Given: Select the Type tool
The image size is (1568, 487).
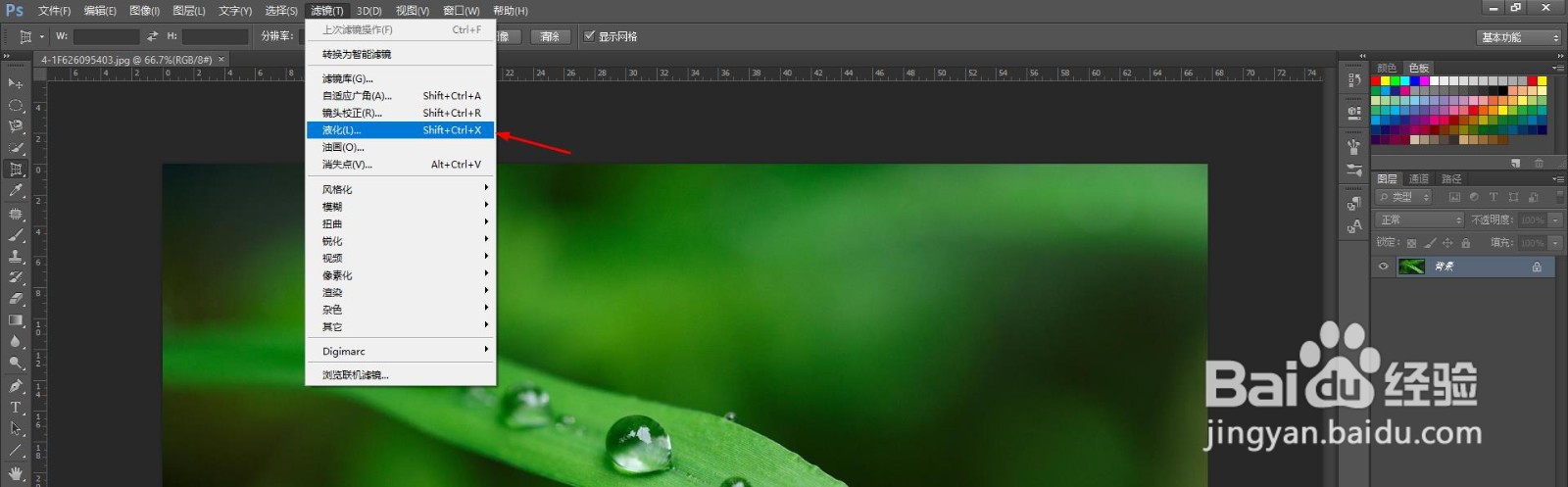Looking at the screenshot, I should 16,408.
